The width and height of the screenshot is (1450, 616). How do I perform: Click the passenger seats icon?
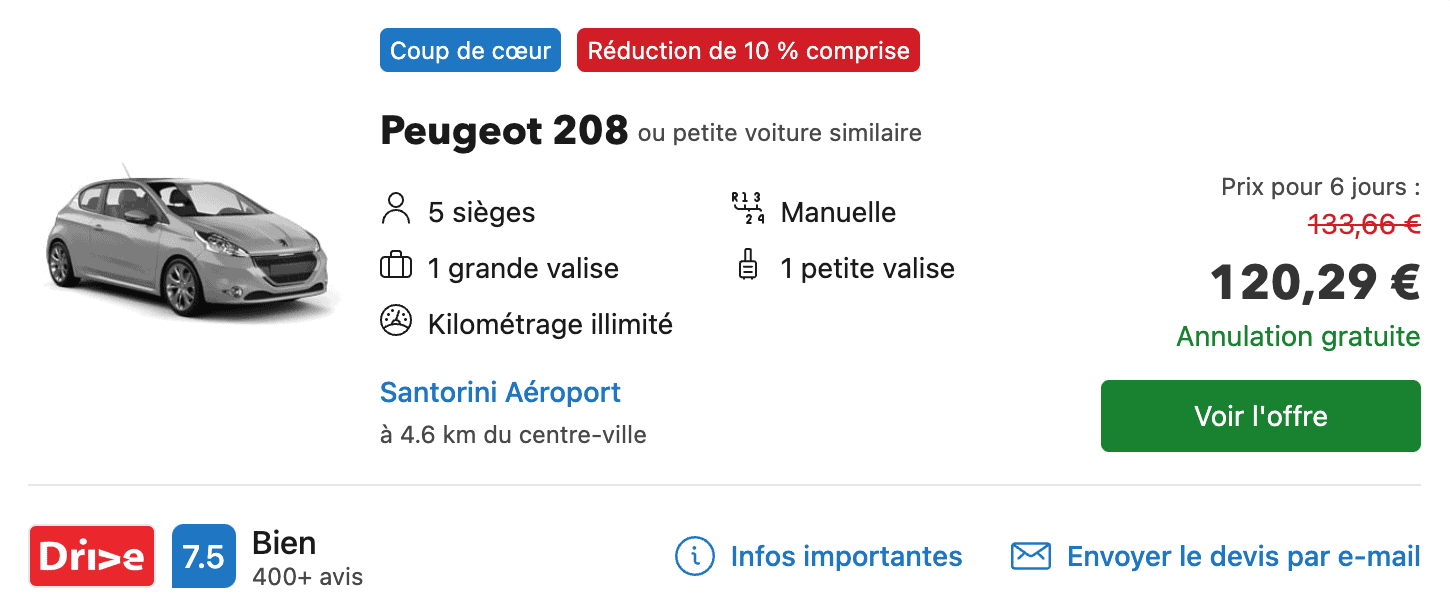click(397, 210)
